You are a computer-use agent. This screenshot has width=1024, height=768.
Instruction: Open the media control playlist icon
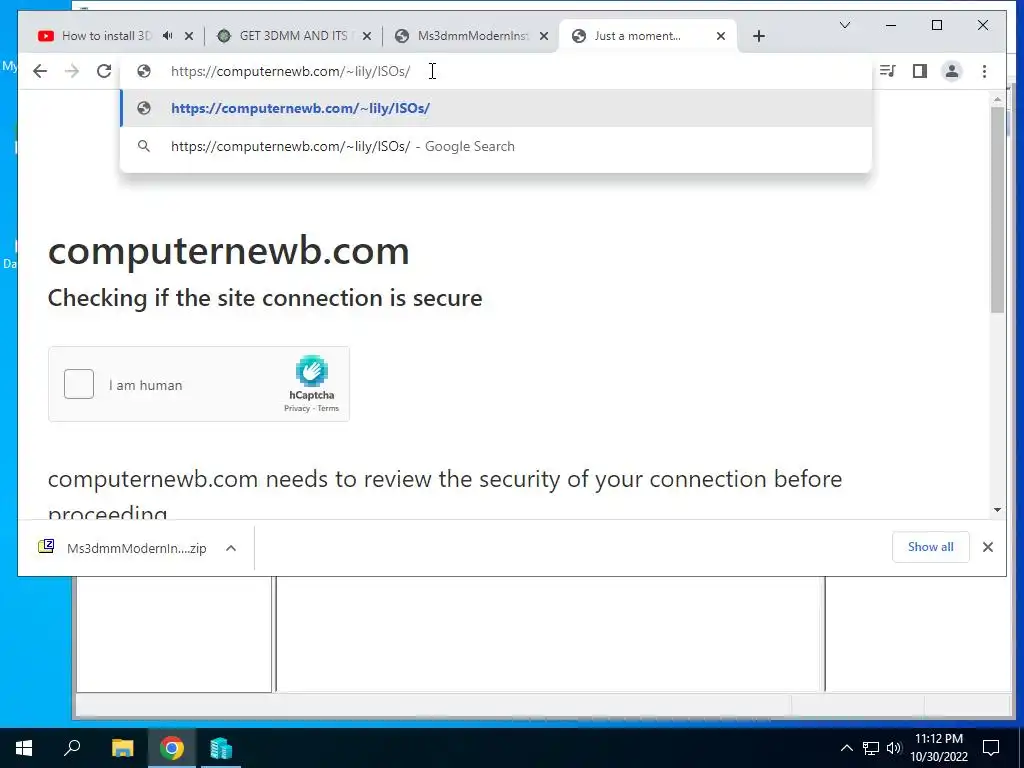(888, 71)
